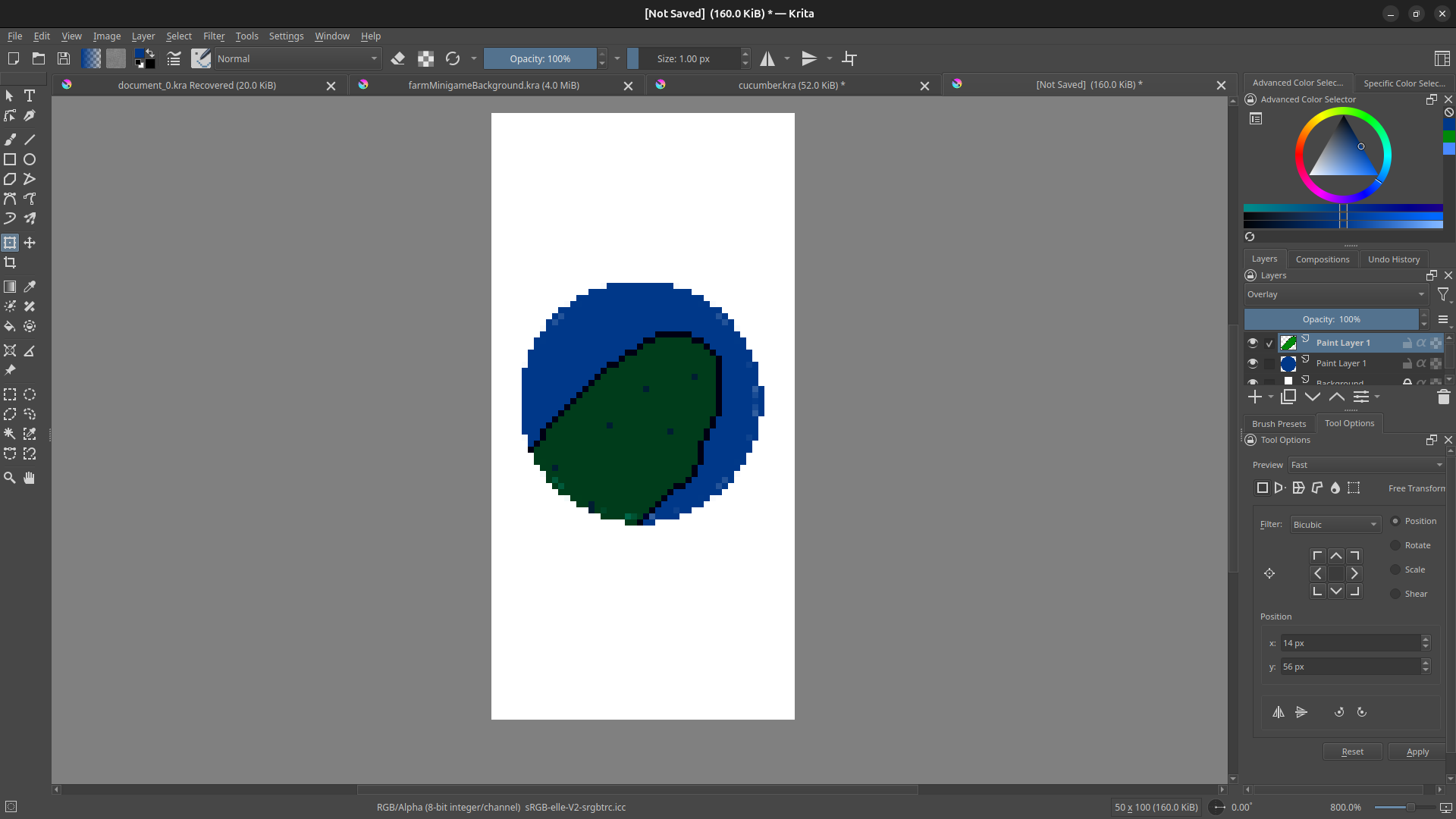Select the Text tool

coord(30,96)
